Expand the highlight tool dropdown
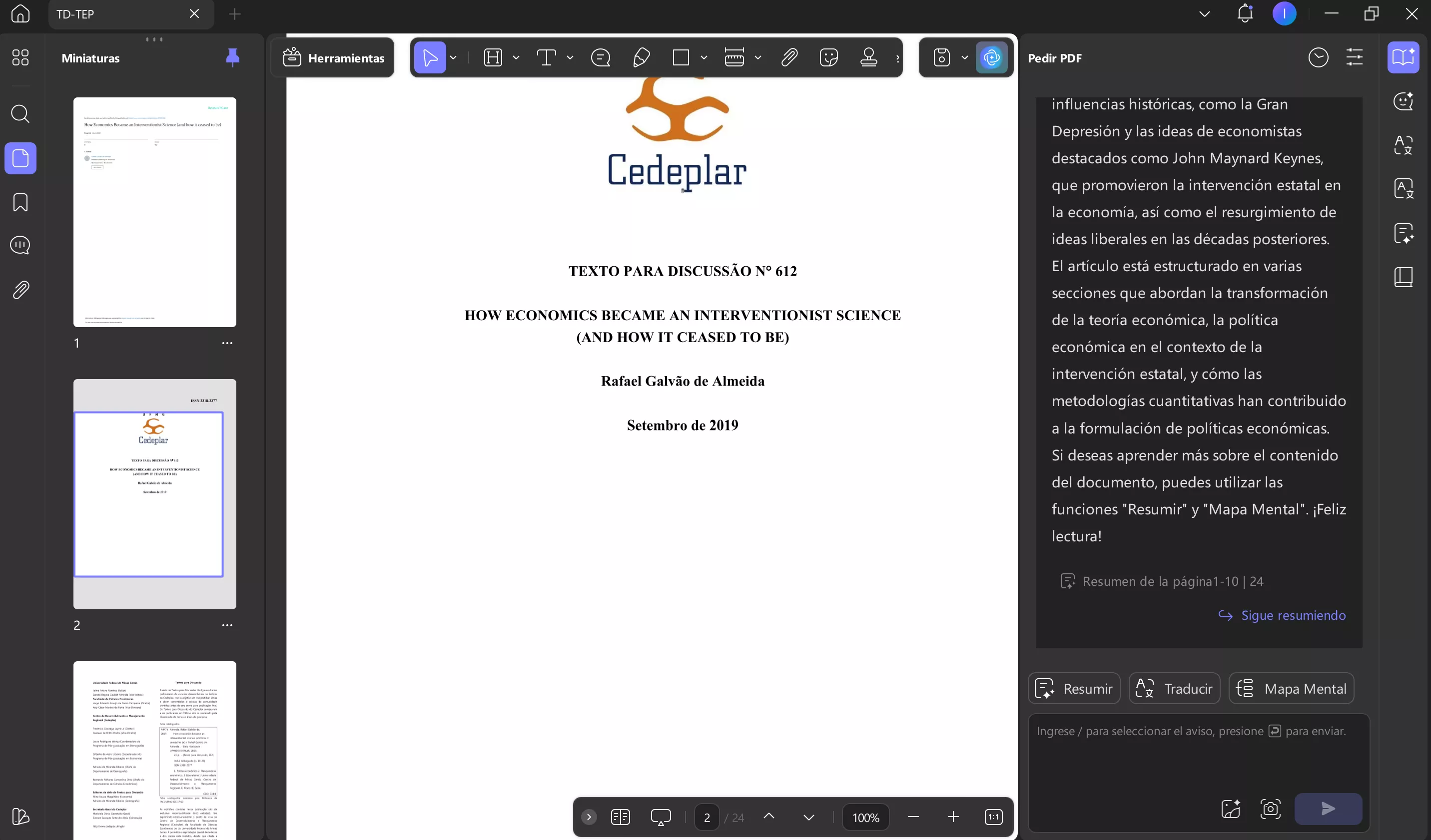Image resolution: width=1431 pixels, height=840 pixels. coord(516,57)
